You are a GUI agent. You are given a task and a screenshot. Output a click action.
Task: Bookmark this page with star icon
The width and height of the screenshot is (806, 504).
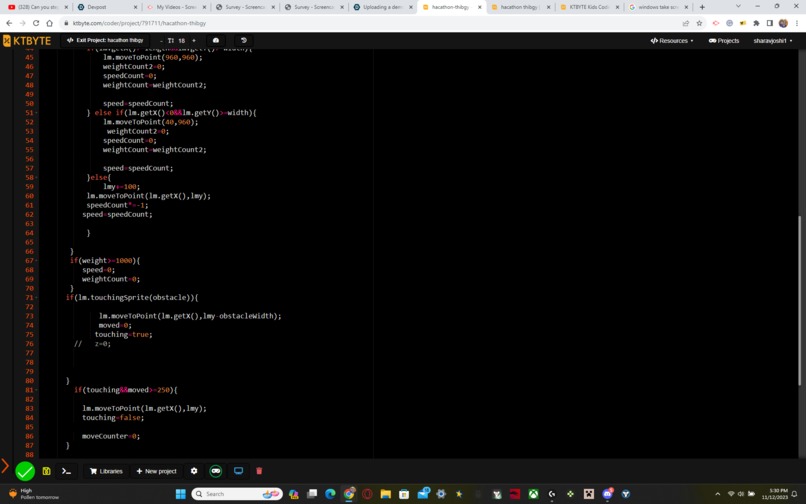[699, 23]
